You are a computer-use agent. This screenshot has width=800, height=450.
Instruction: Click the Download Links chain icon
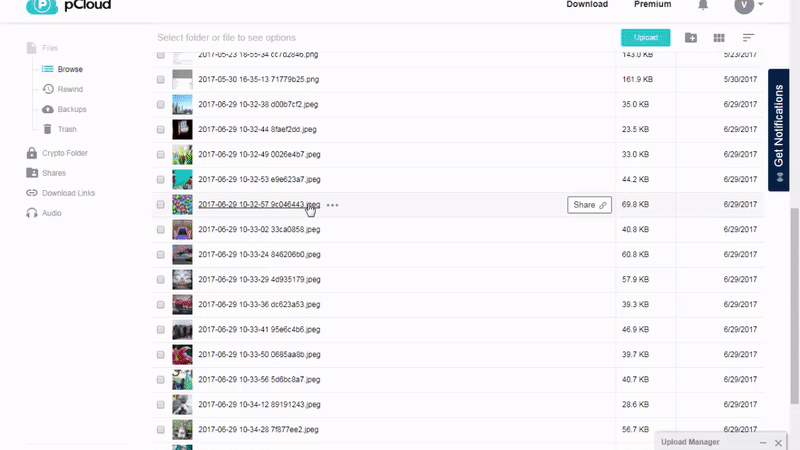pyautogui.click(x=32, y=193)
